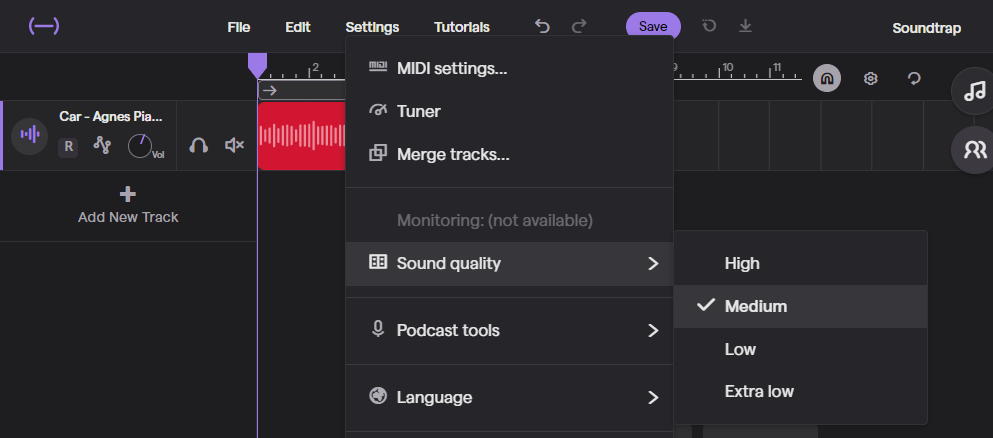
Task: Click bar 10 on the timeline ruler
Action: (x=728, y=68)
